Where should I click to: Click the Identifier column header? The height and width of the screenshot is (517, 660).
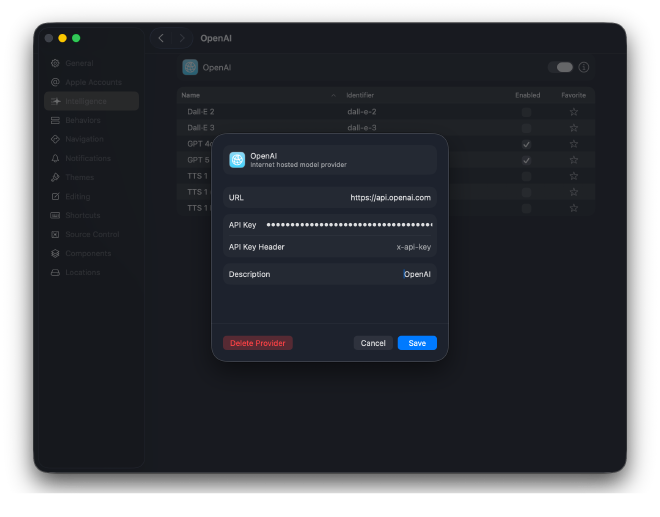click(360, 95)
